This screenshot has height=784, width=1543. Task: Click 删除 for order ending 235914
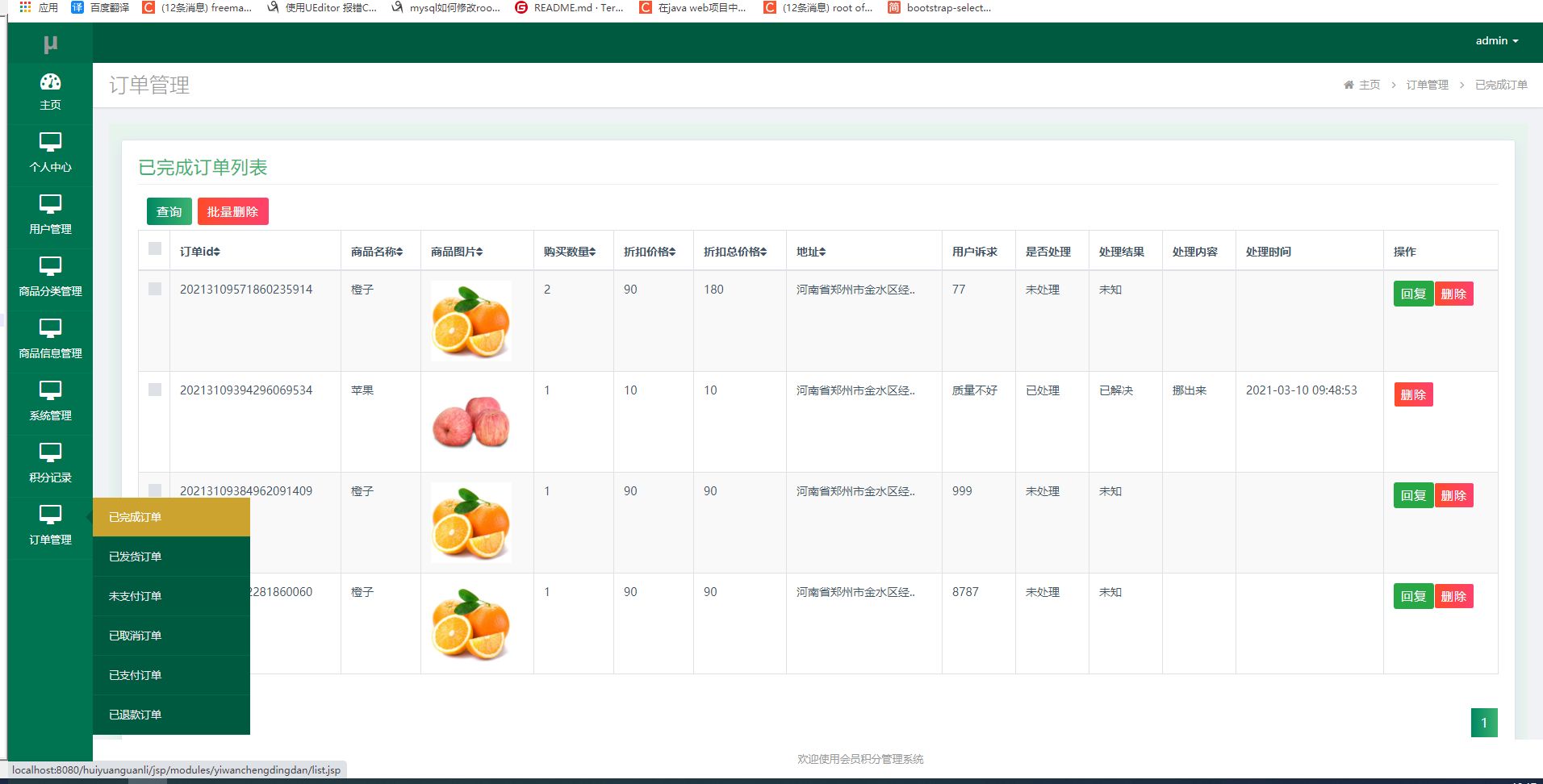(1453, 294)
